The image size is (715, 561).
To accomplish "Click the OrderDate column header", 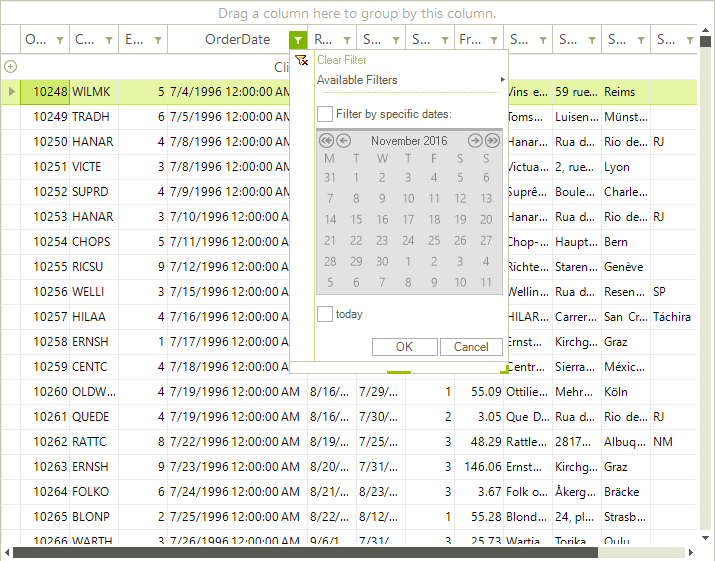I will tap(237, 40).
